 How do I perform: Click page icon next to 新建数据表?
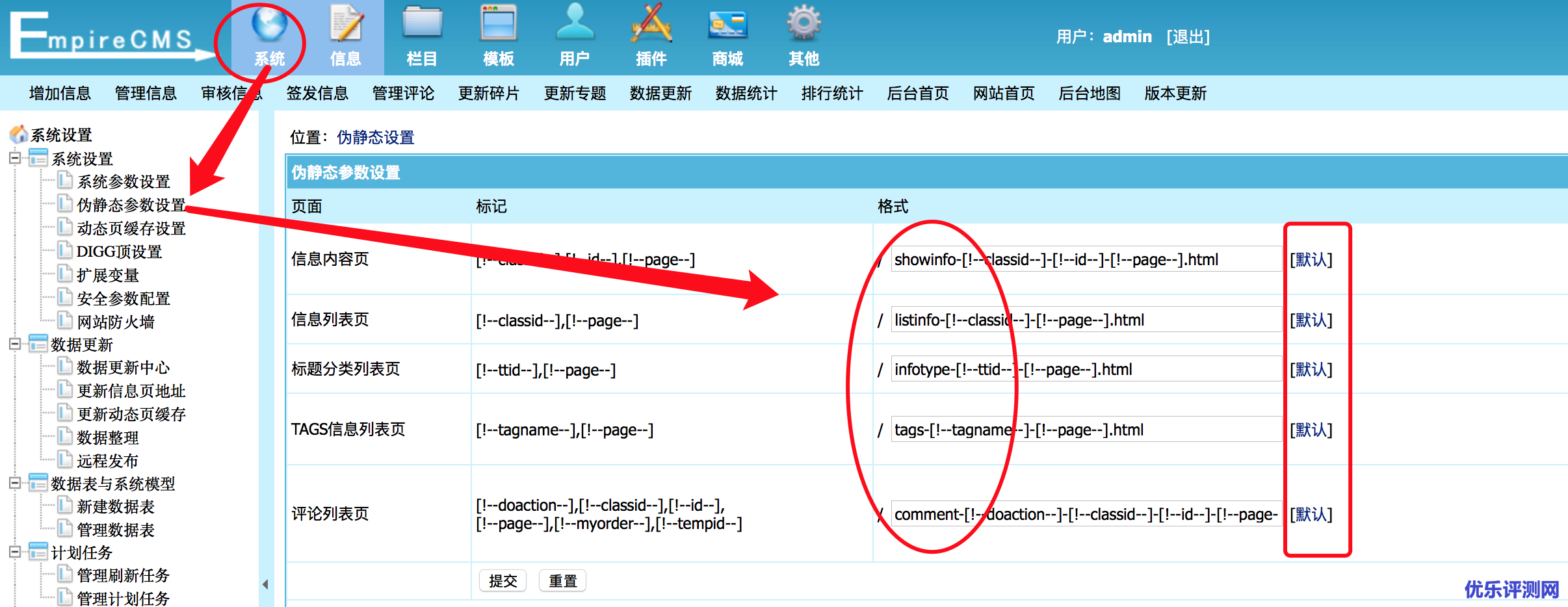click(64, 505)
